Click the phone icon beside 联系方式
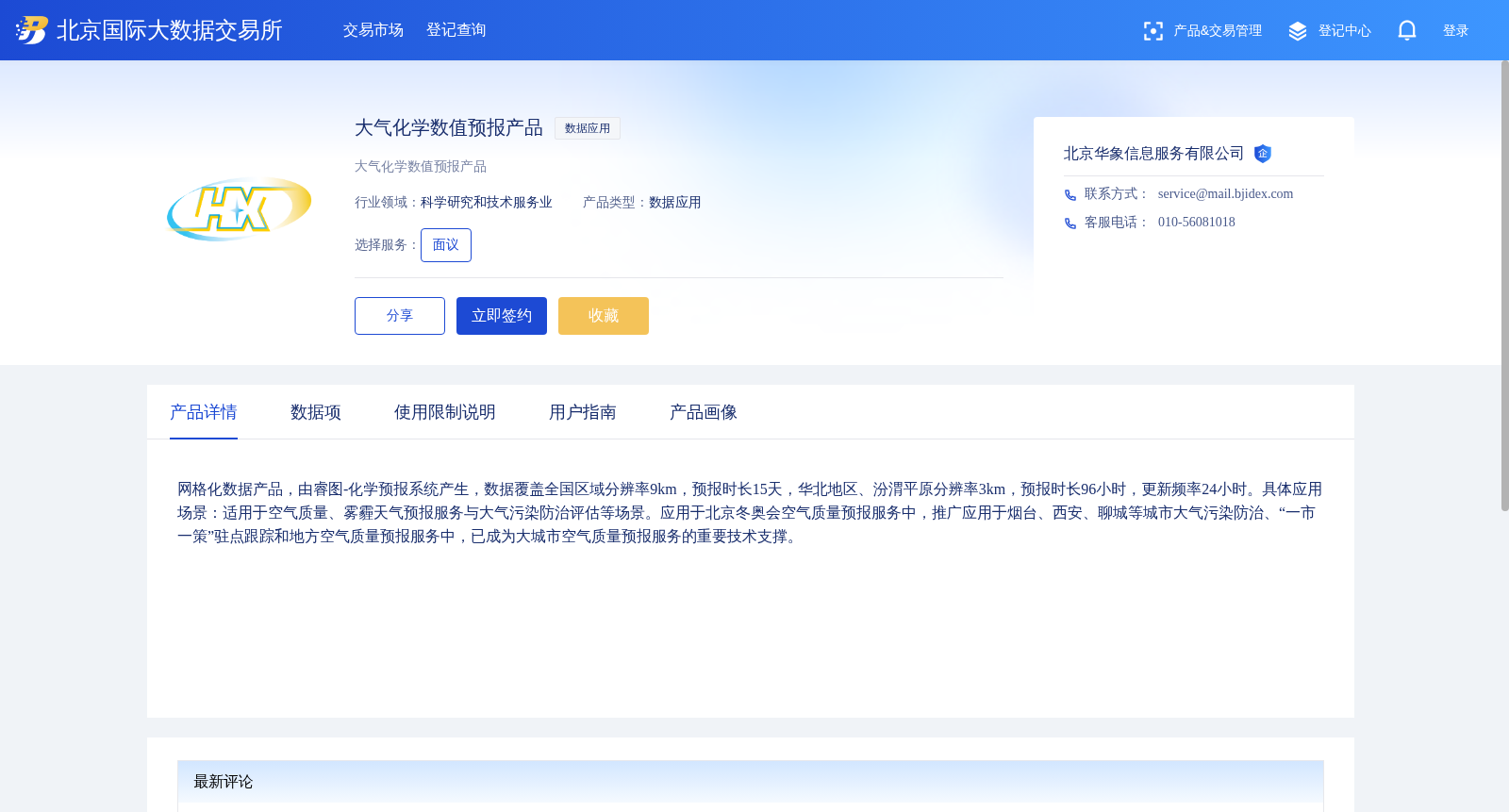The image size is (1509, 812). pos(1070,195)
